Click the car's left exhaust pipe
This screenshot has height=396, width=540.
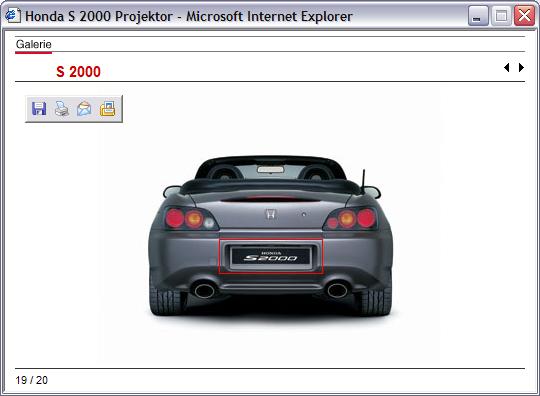[205, 291]
